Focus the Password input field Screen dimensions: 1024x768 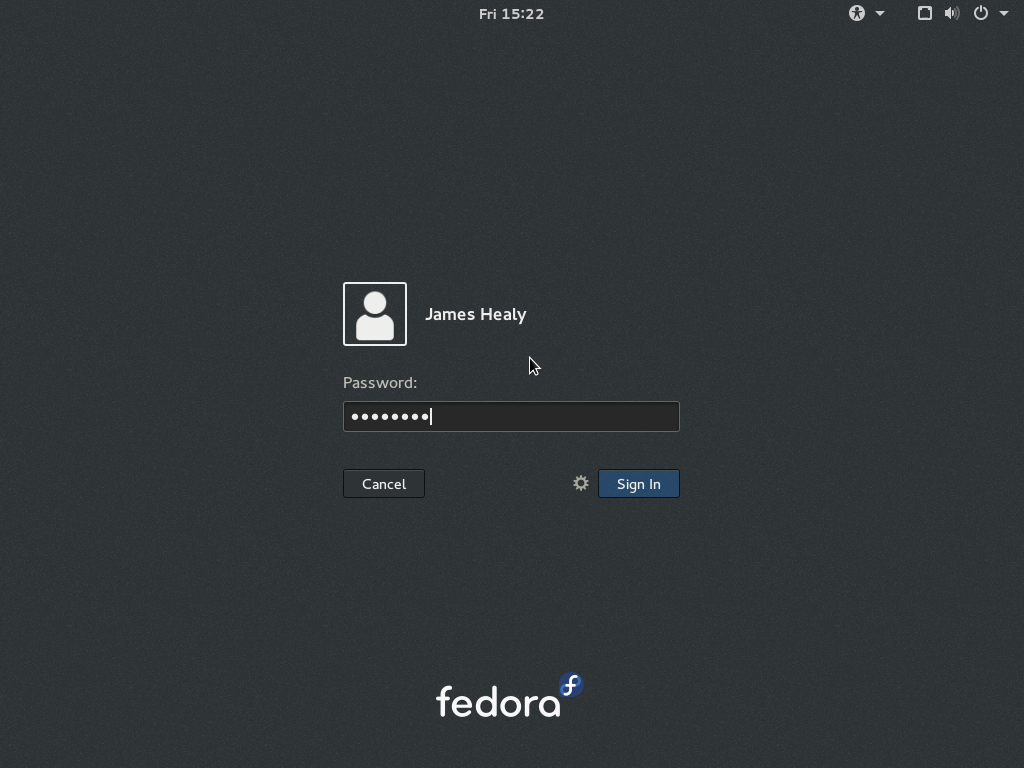511,417
